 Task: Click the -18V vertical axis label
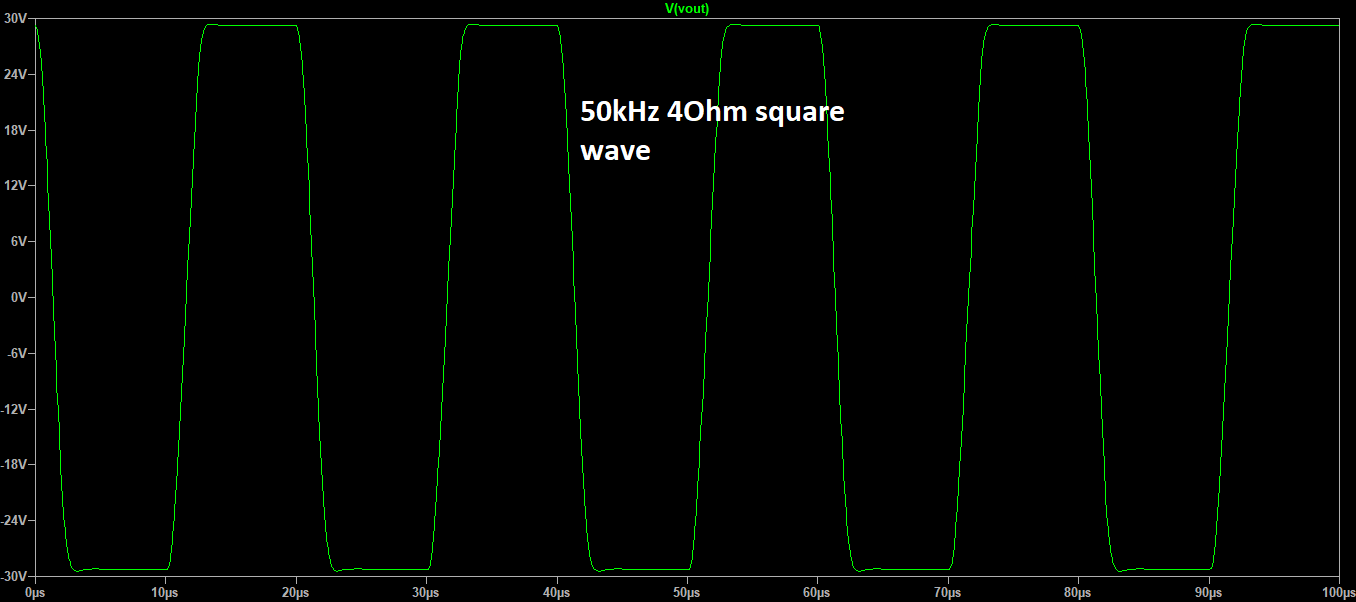[x=13, y=465]
